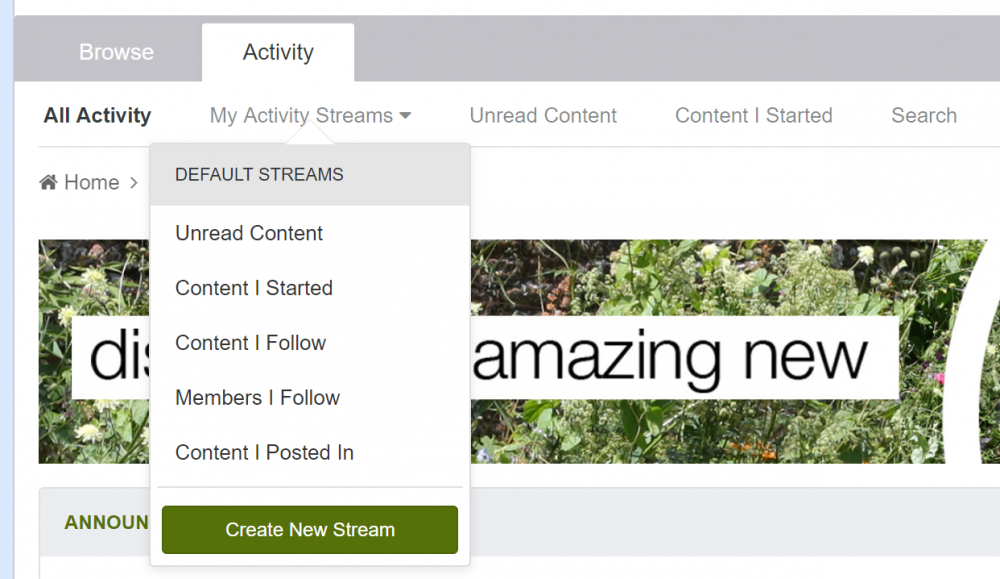Open Content I Started from the navigation bar

coord(753,115)
